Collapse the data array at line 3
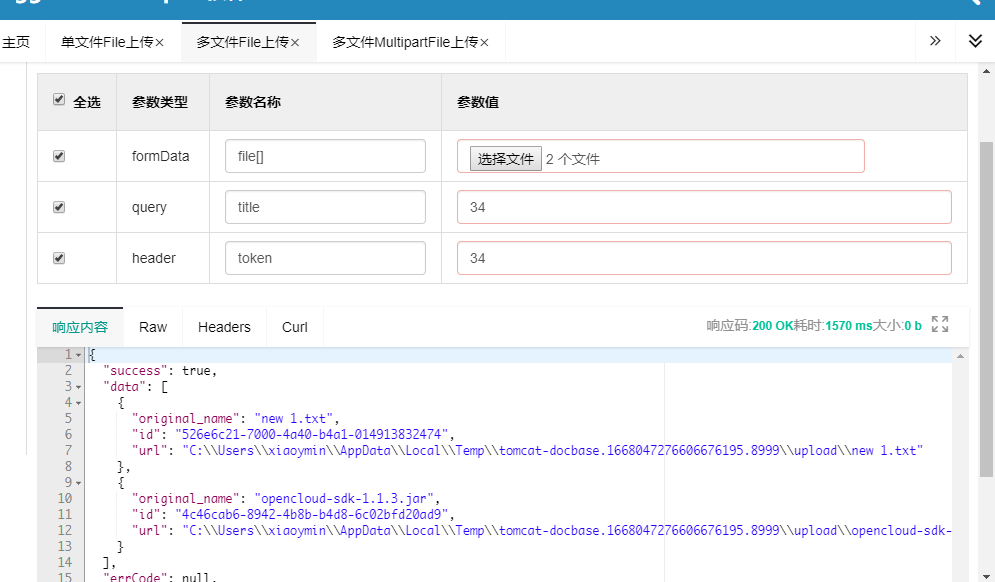995x582 pixels. [79, 387]
